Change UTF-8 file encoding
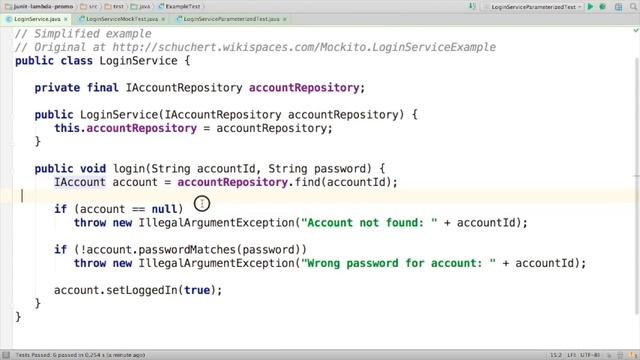This screenshot has width=640, height=360. pyautogui.click(x=590, y=355)
